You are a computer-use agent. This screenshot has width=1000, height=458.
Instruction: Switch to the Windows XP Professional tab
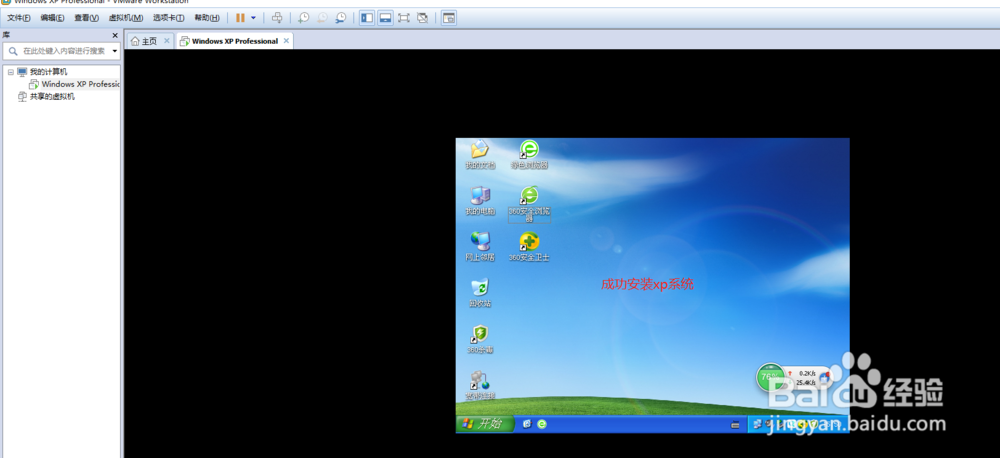tap(230, 41)
